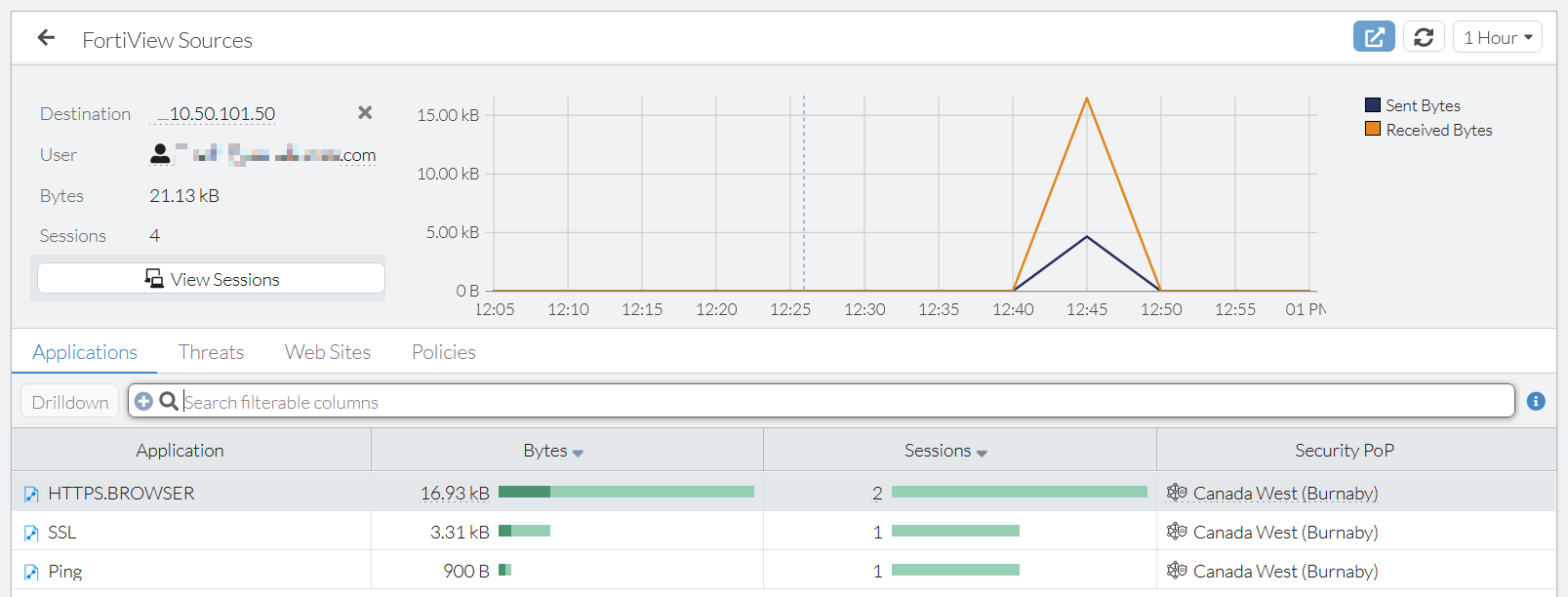Click the user avatar icon
The image size is (1568, 597).
(160, 154)
